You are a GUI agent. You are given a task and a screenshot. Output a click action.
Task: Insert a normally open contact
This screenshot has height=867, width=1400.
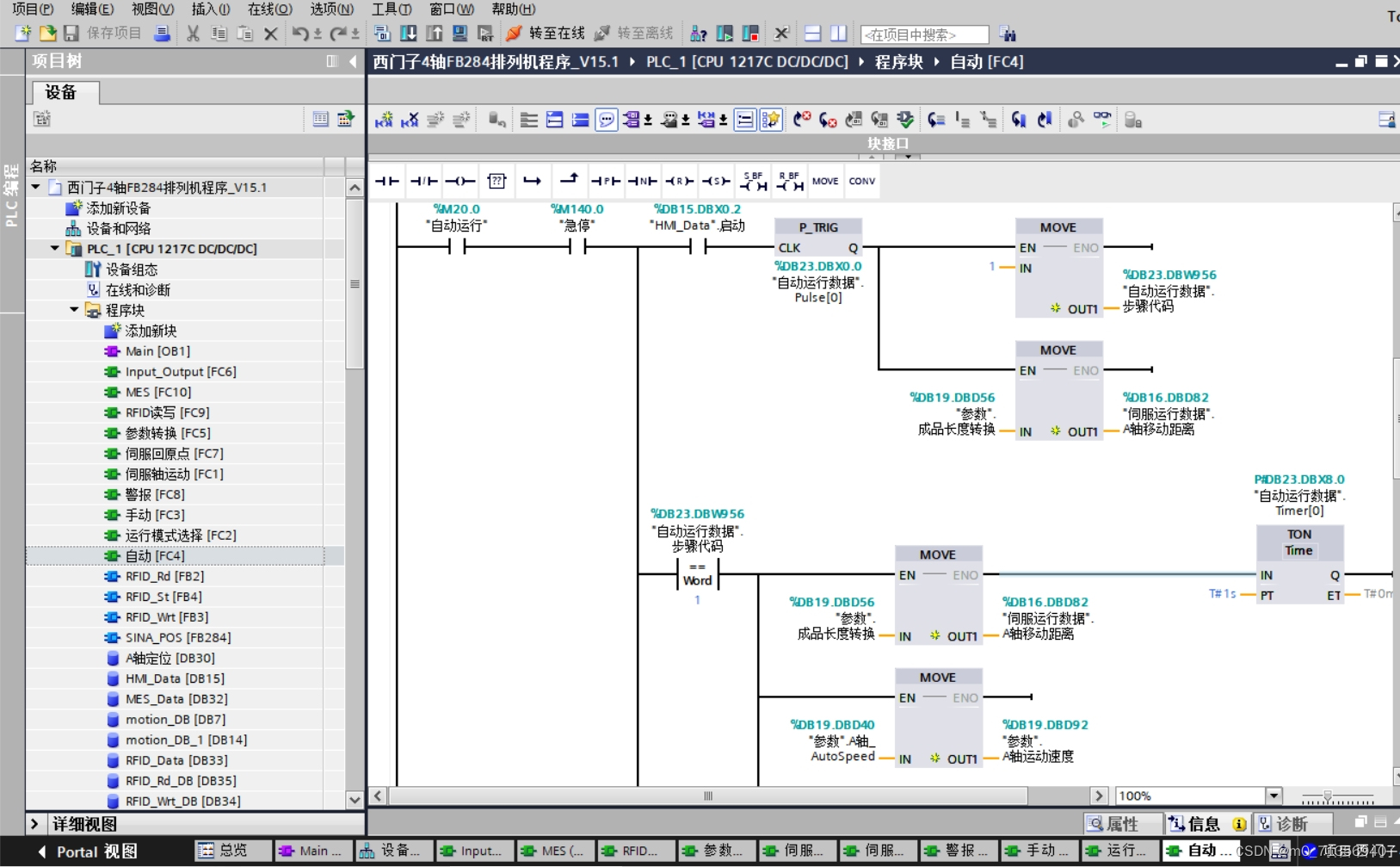[387, 181]
